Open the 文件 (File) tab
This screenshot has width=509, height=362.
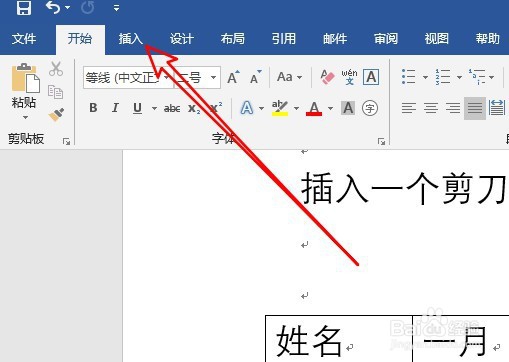tap(24, 39)
